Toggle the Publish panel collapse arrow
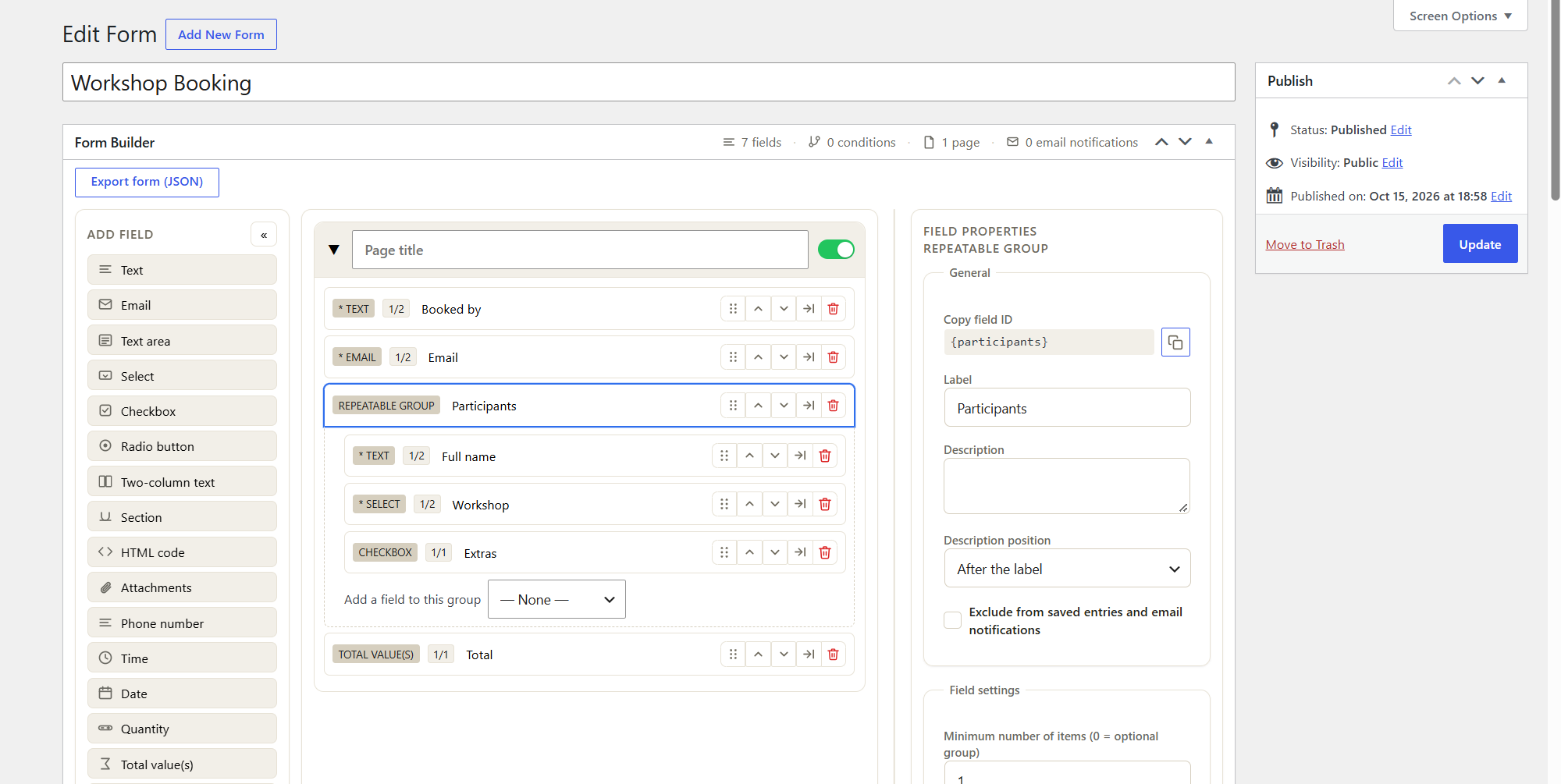This screenshot has height=784, width=1561. [1502, 80]
